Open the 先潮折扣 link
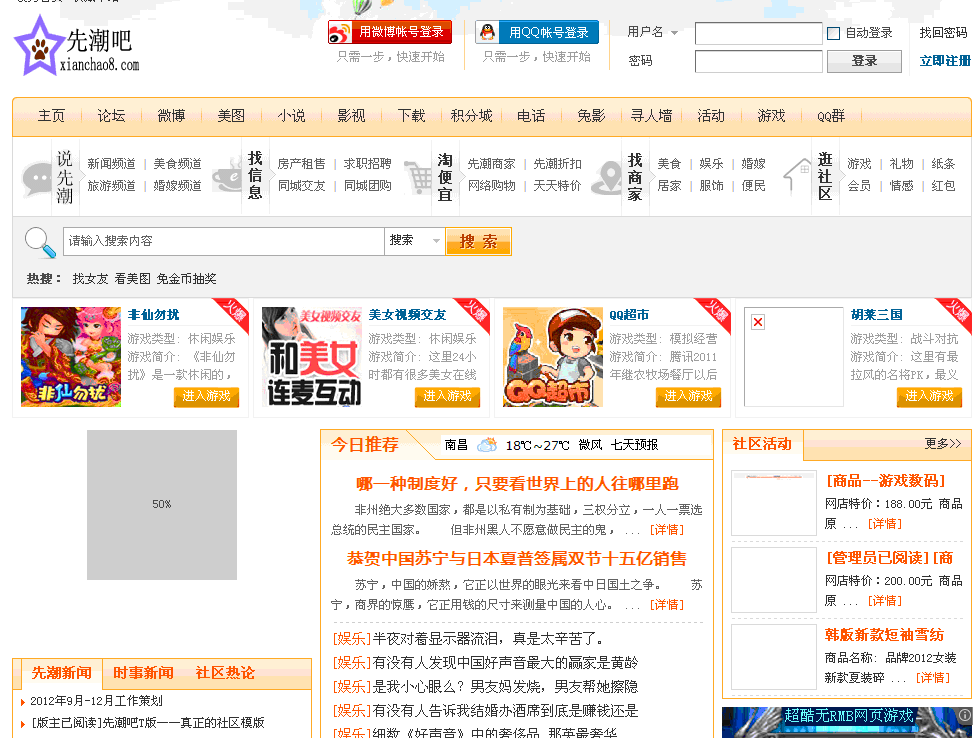 557,164
